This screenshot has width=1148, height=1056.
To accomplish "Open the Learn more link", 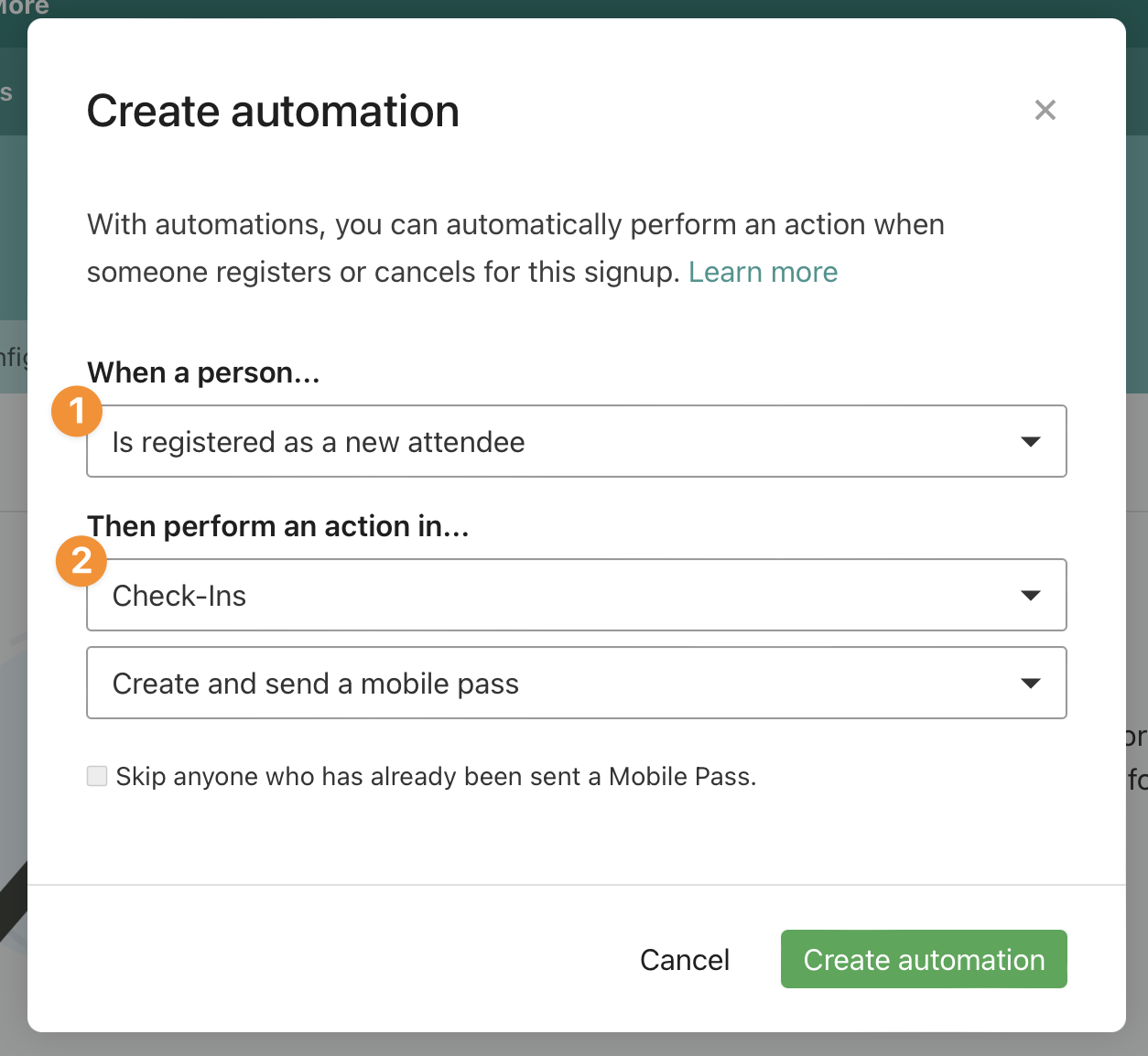I will [763, 272].
